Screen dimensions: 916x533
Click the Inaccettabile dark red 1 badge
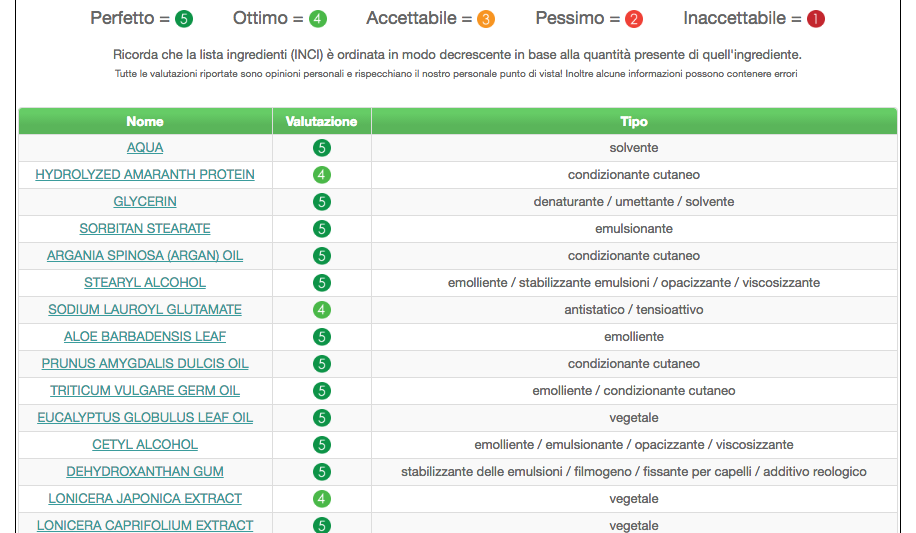(816, 19)
